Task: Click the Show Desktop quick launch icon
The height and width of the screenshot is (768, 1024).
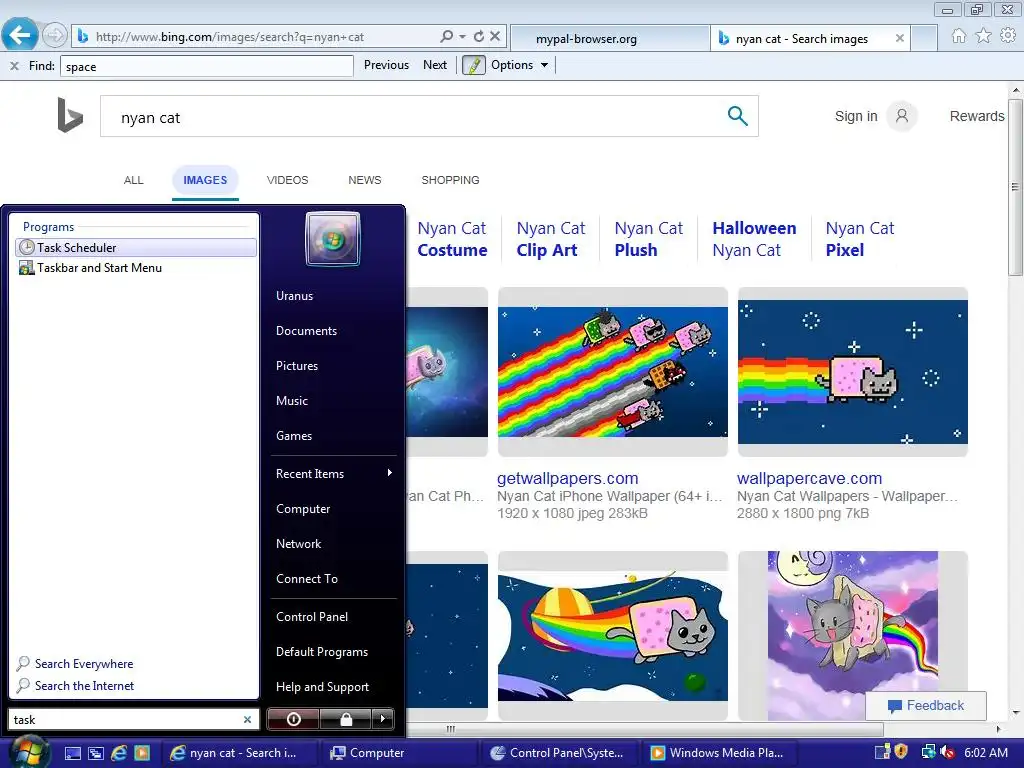Action: tap(72, 753)
